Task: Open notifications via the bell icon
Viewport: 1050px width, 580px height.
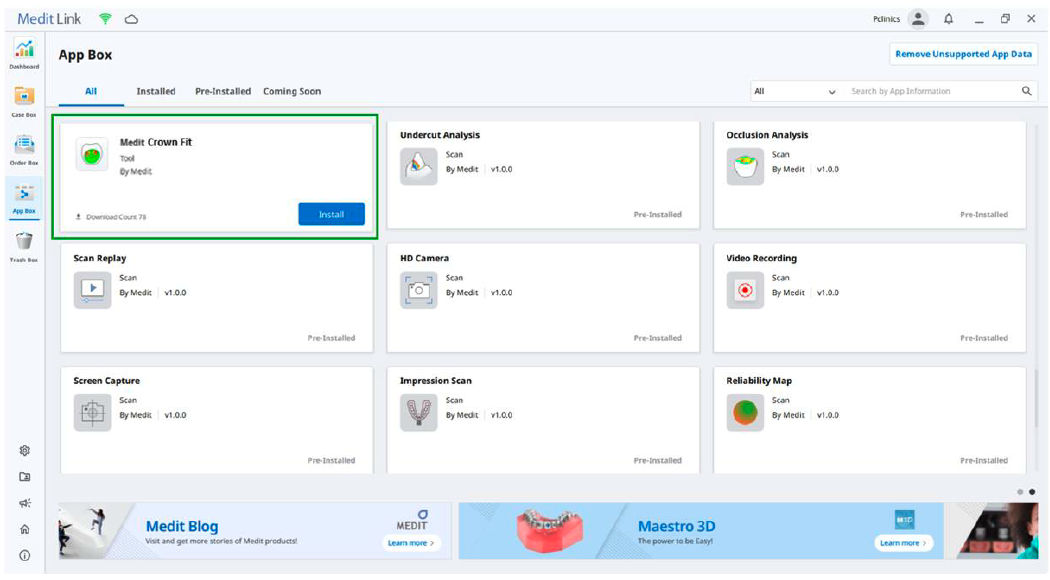Action: (x=948, y=19)
